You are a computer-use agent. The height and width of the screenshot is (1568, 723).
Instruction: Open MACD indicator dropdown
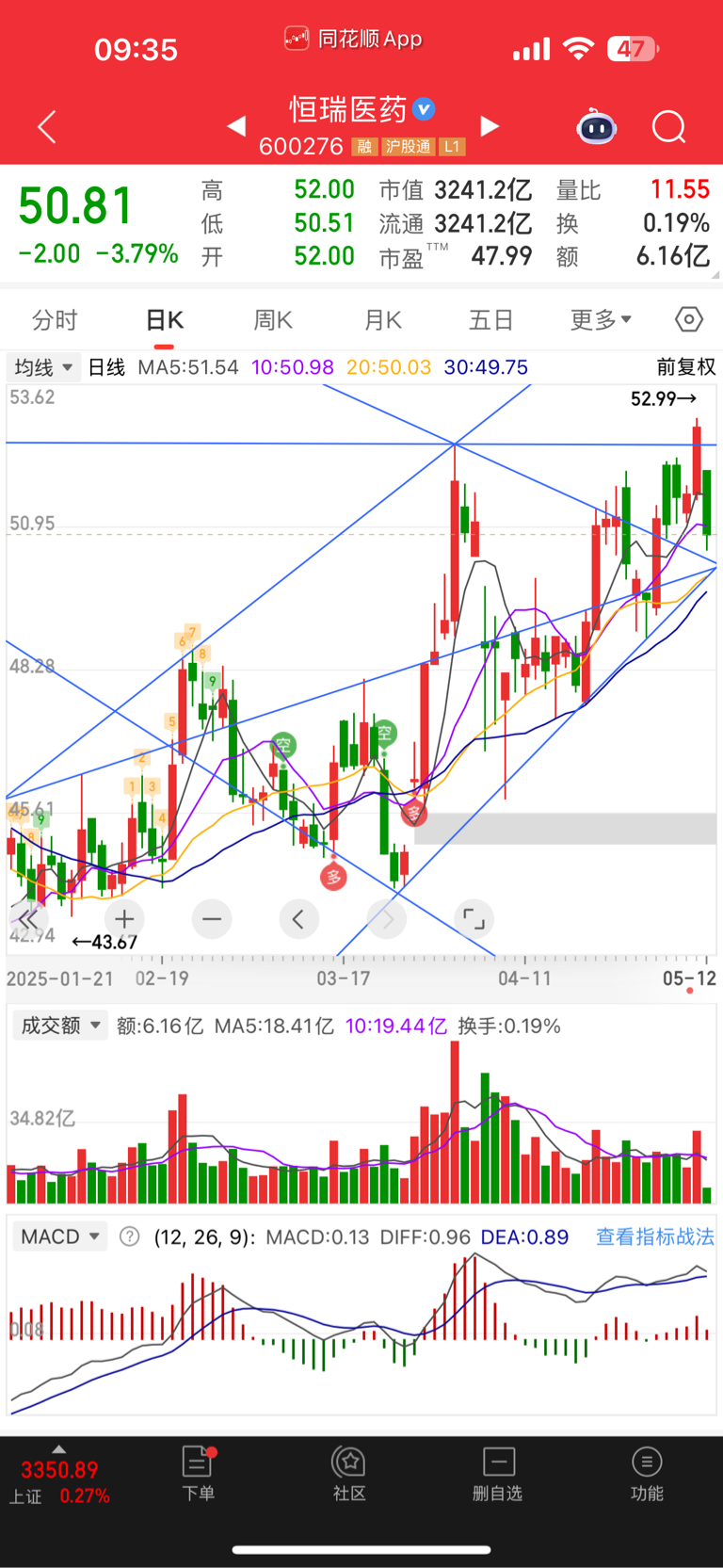(60, 1237)
